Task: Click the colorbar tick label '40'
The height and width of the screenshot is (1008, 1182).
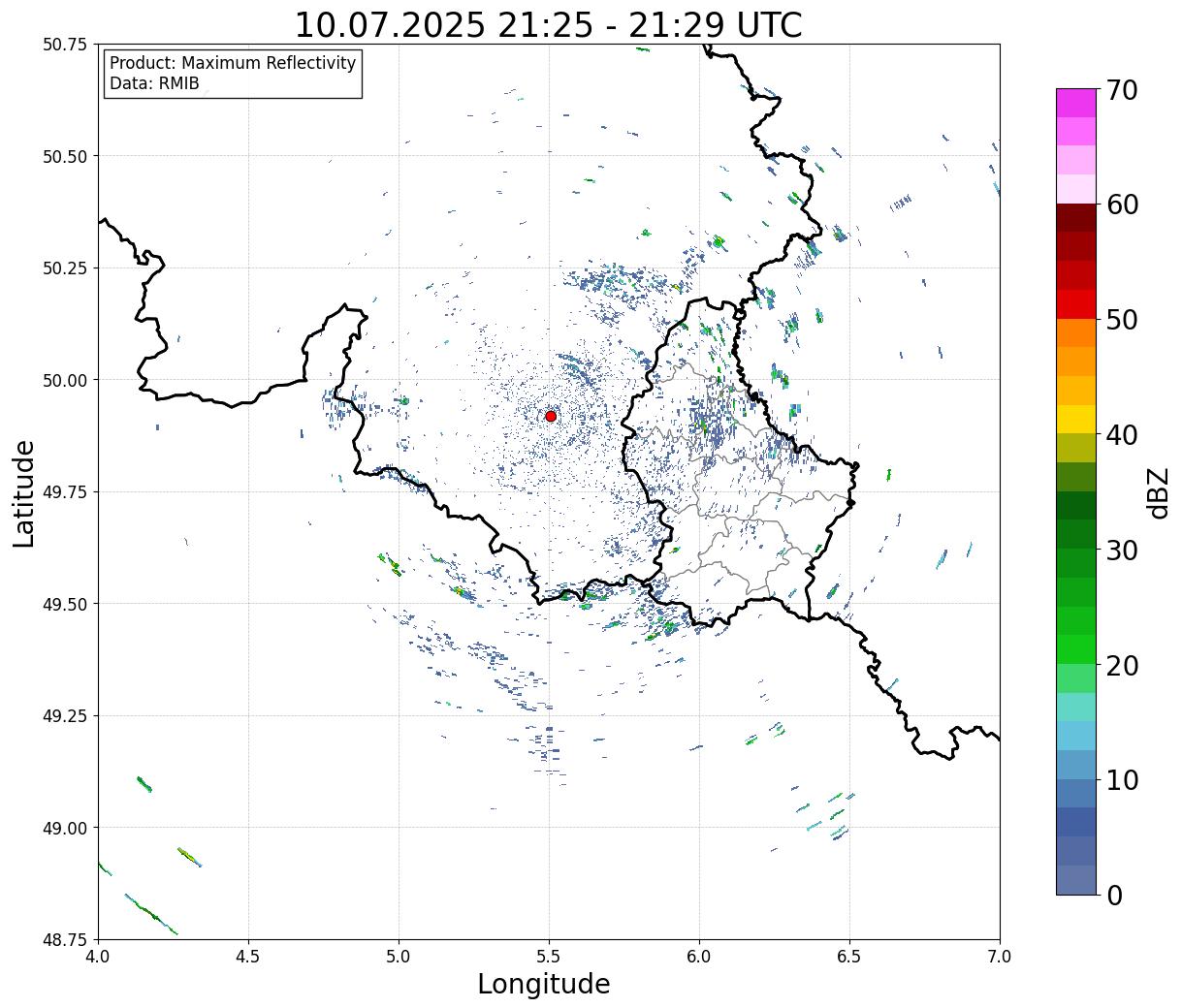Action: tap(1122, 435)
